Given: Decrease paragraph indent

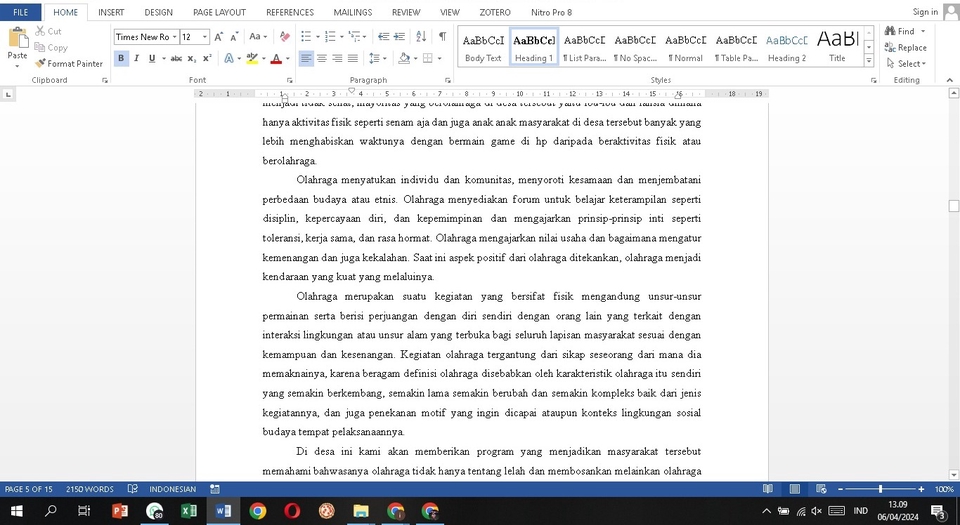Looking at the screenshot, I should (383, 37).
